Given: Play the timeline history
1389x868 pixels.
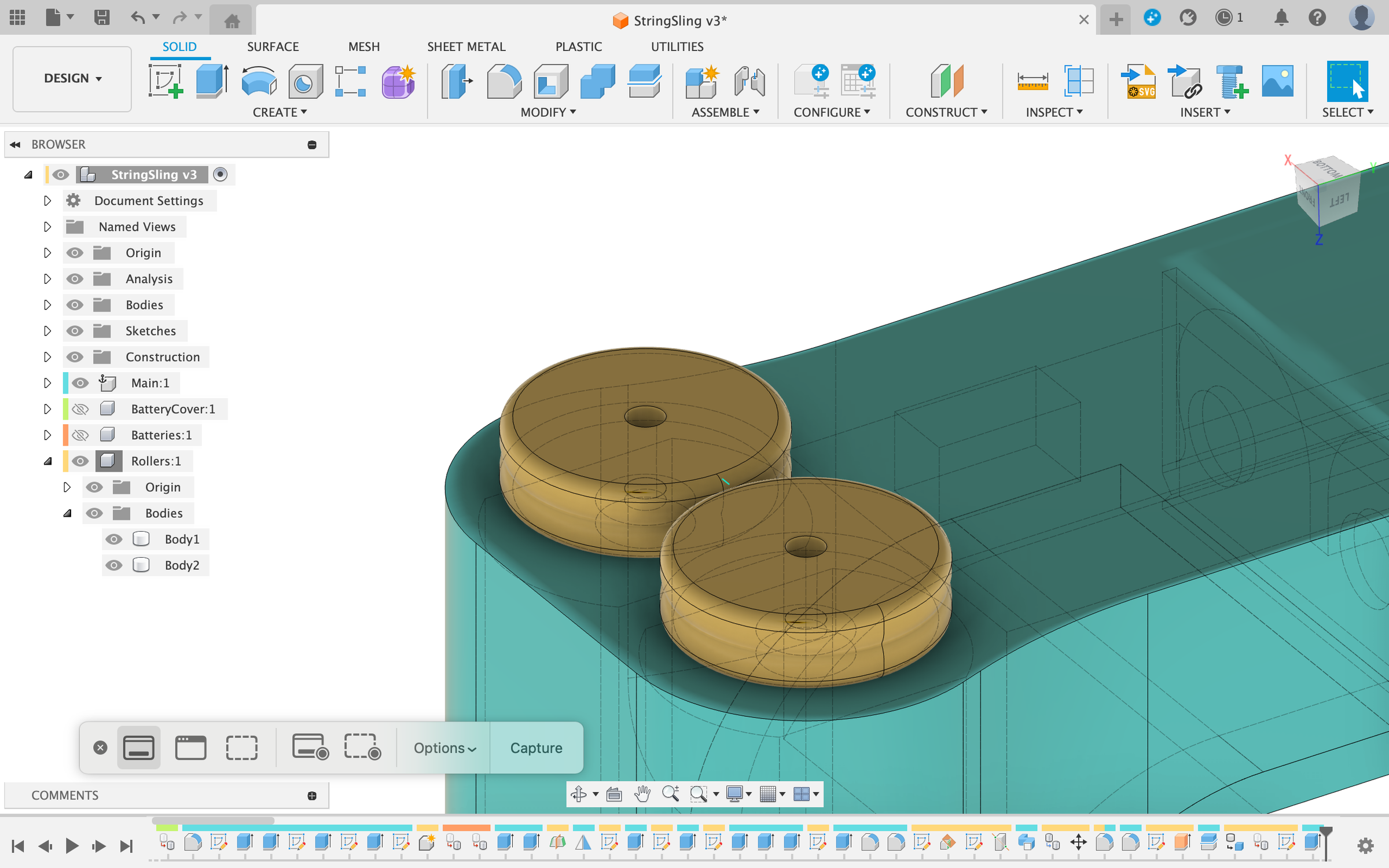Looking at the screenshot, I should tap(72, 846).
